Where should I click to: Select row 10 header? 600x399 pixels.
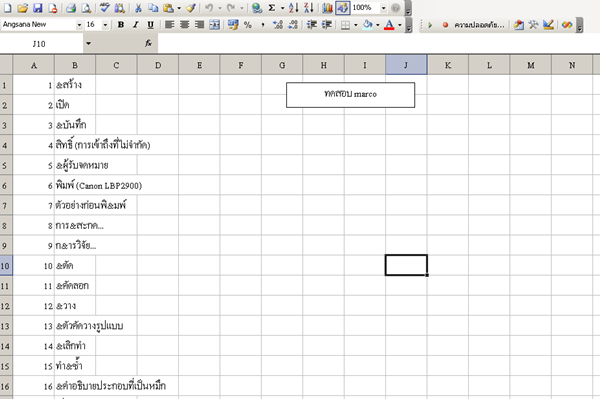[6, 265]
